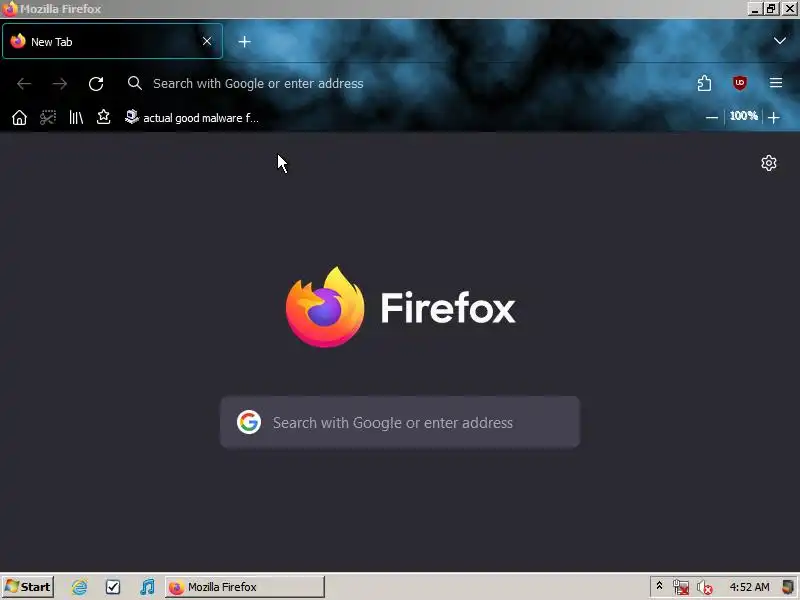Image resolution: width=800 pixels, height=600 pixels.
Task: Close the New Tab tab
Action: point(207,41)
